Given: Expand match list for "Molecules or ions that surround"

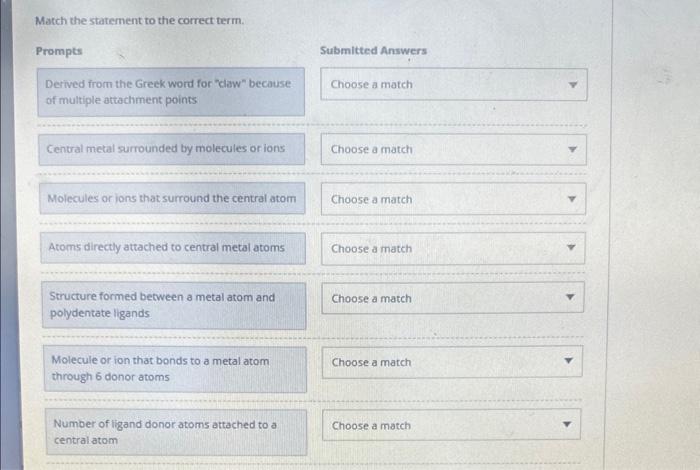Looking at the screenshot, I should (454, 199).
